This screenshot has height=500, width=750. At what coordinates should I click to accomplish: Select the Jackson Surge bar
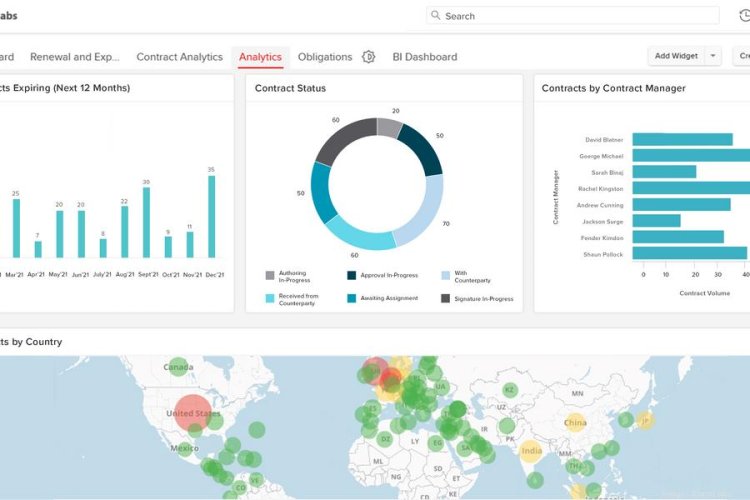(656, 221)
